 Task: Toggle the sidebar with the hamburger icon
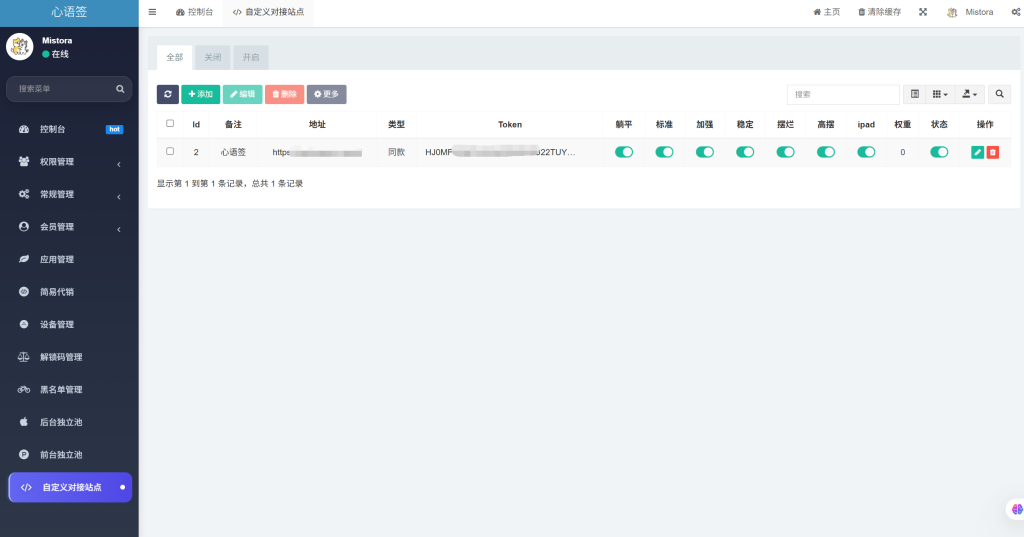click(x=152, y=12)
